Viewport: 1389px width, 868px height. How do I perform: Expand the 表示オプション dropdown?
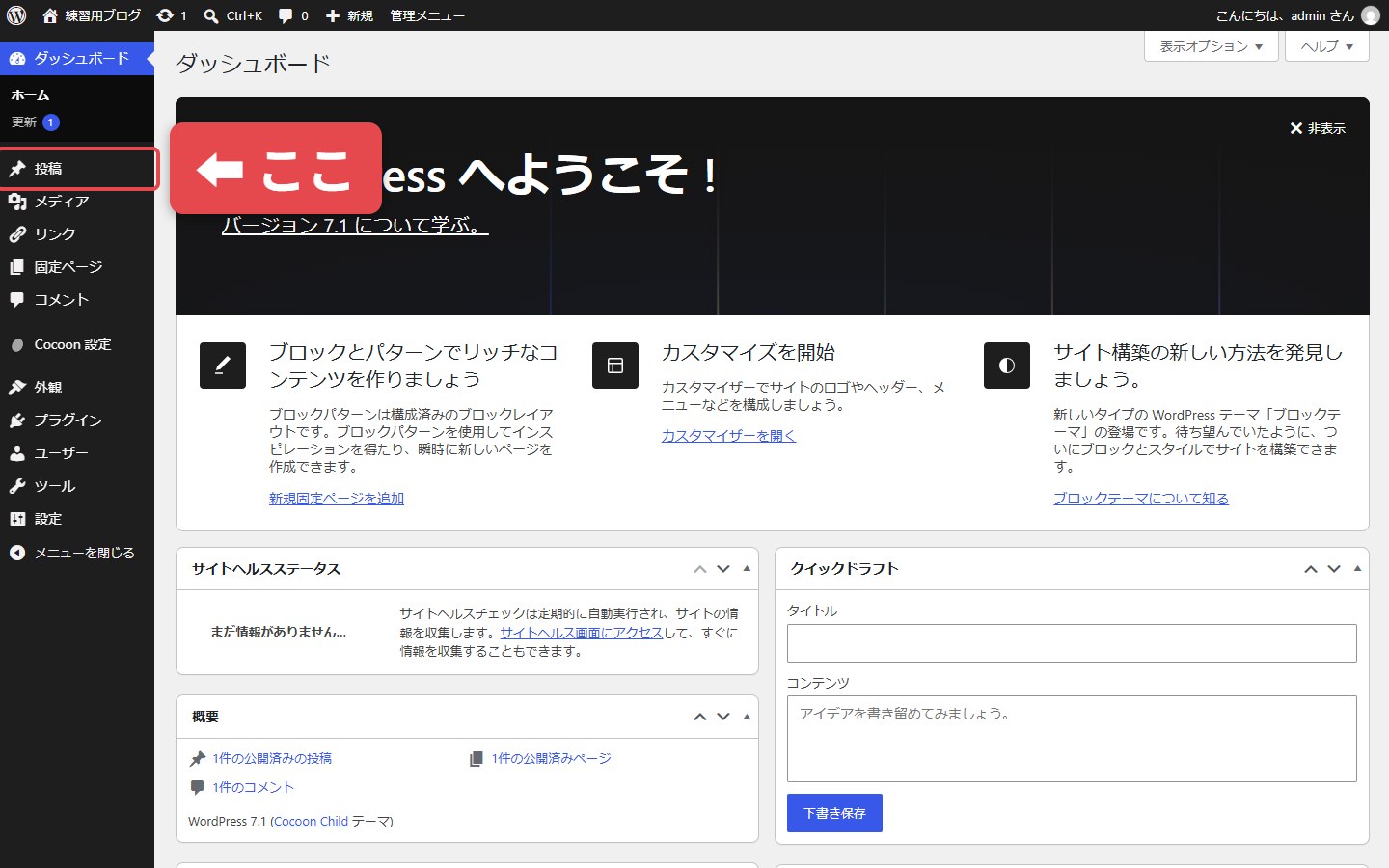[x=1212, y=46]
